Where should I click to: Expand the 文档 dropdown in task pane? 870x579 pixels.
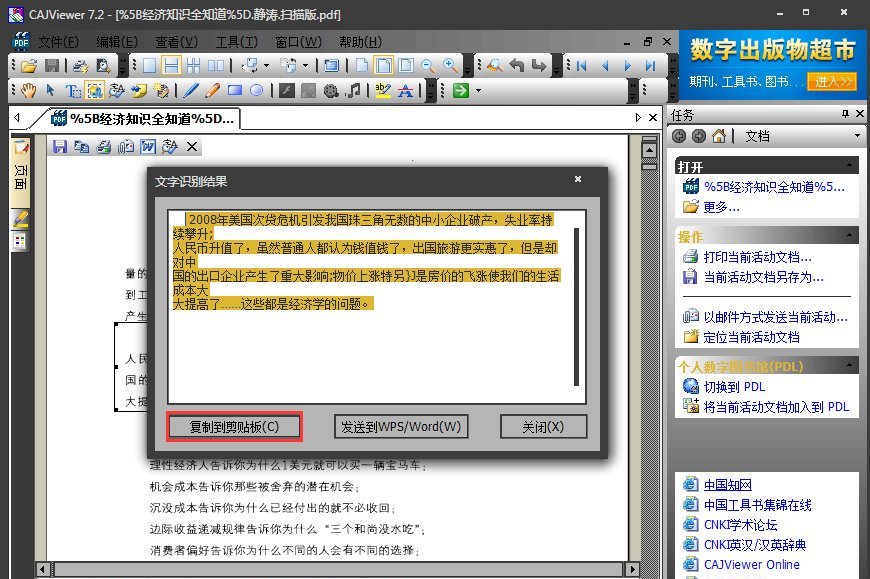(857, 136)
